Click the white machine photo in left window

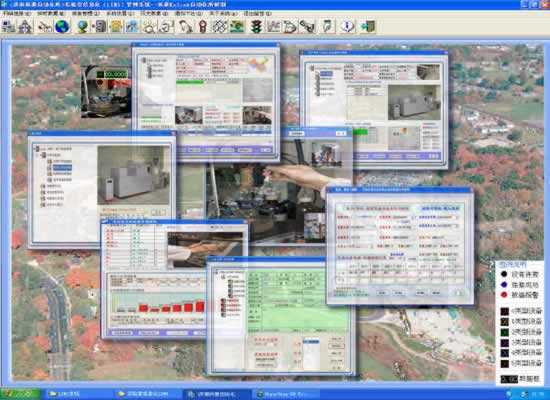134,175
